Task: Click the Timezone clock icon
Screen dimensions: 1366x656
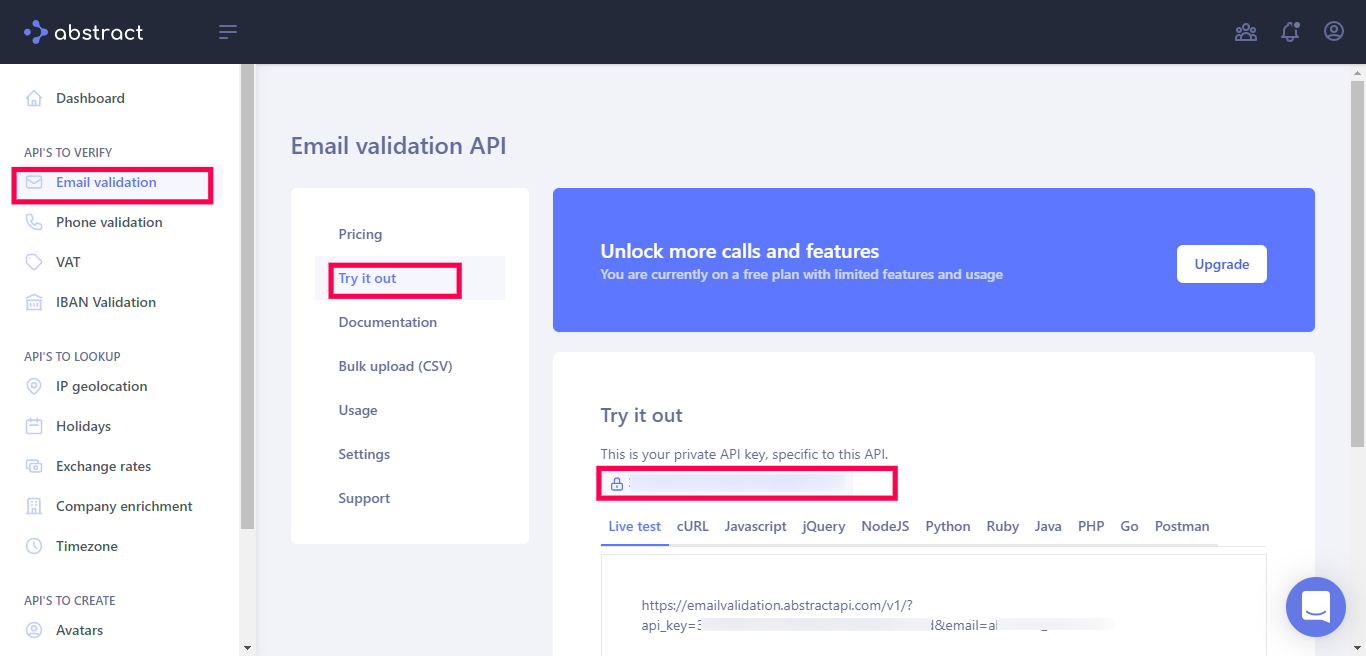Action: click(x=34, y=546)
